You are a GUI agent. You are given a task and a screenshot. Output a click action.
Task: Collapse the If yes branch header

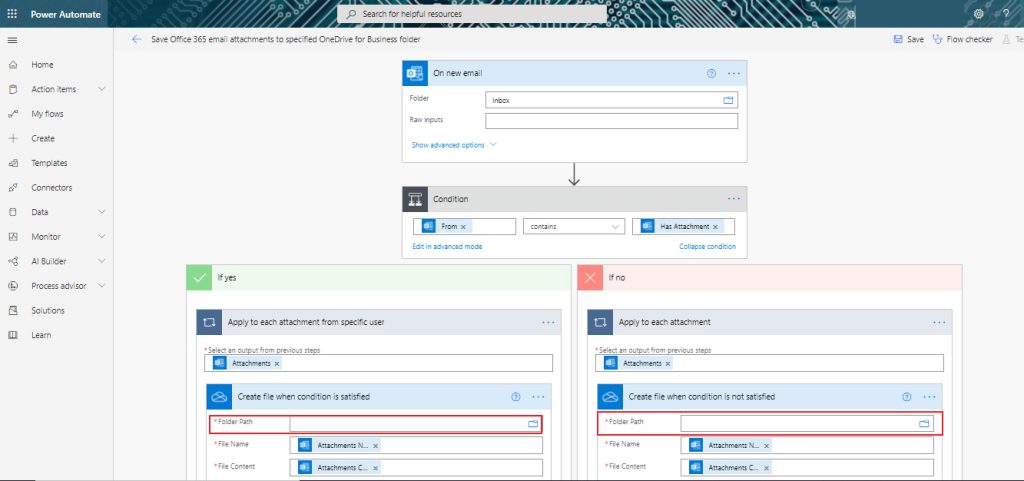pyautogui.click(x=378, y=277)
